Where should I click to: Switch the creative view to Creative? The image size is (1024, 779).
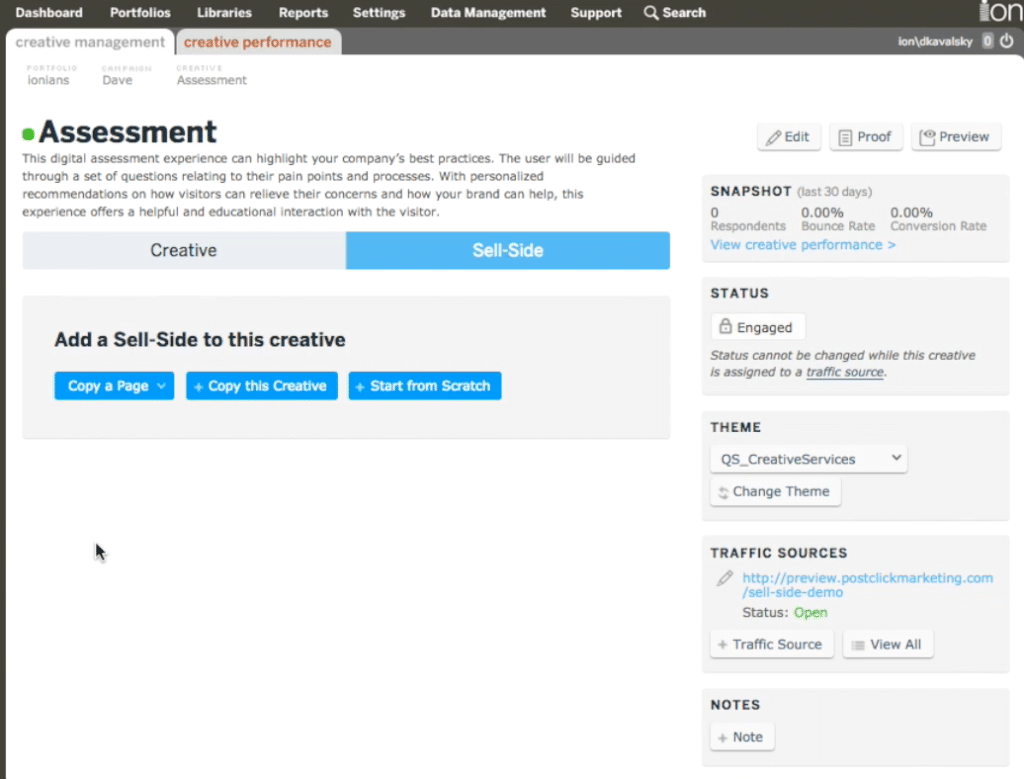point(183,250)
